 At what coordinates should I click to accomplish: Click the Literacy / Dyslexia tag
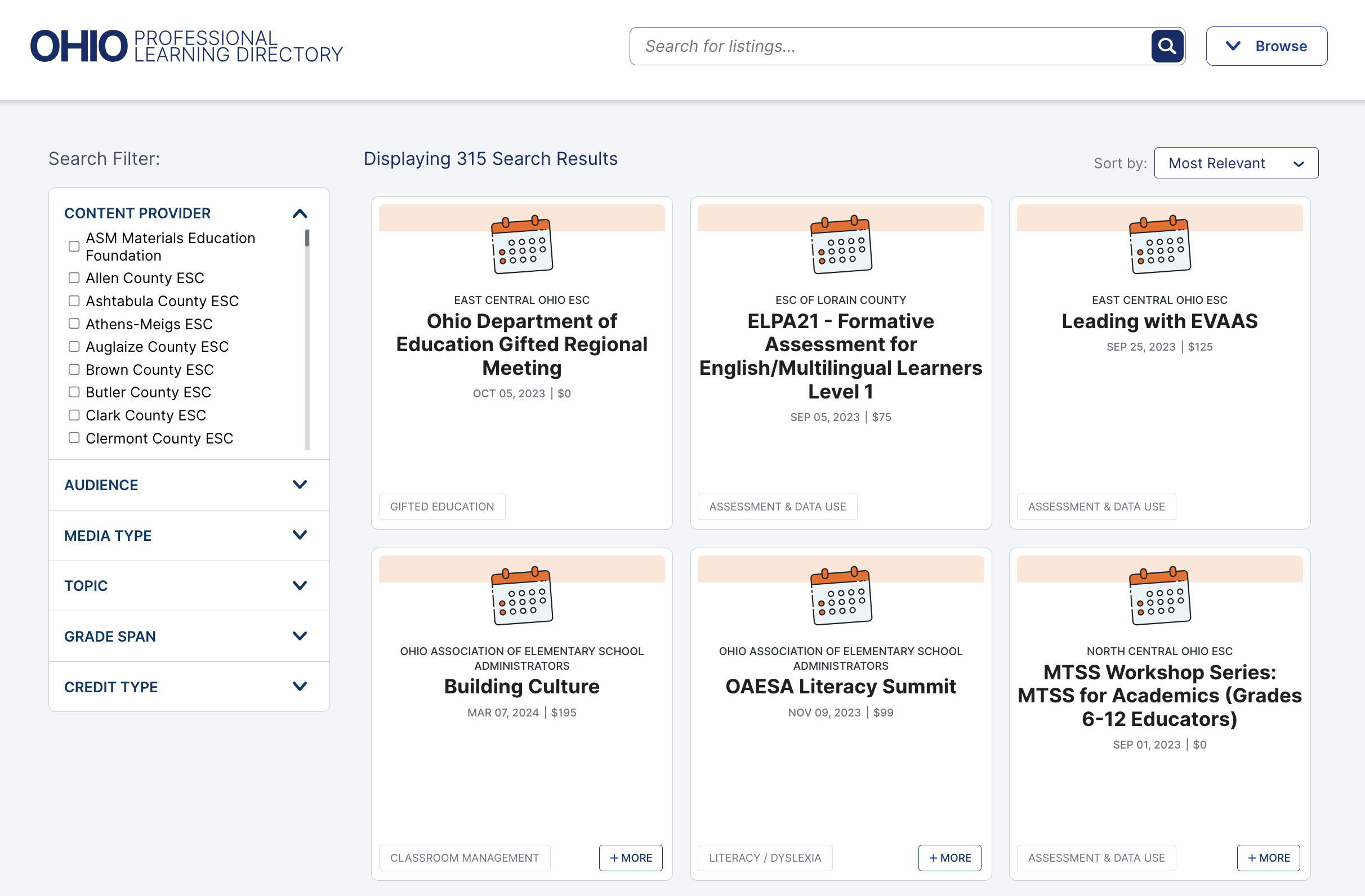click(765, 858)
